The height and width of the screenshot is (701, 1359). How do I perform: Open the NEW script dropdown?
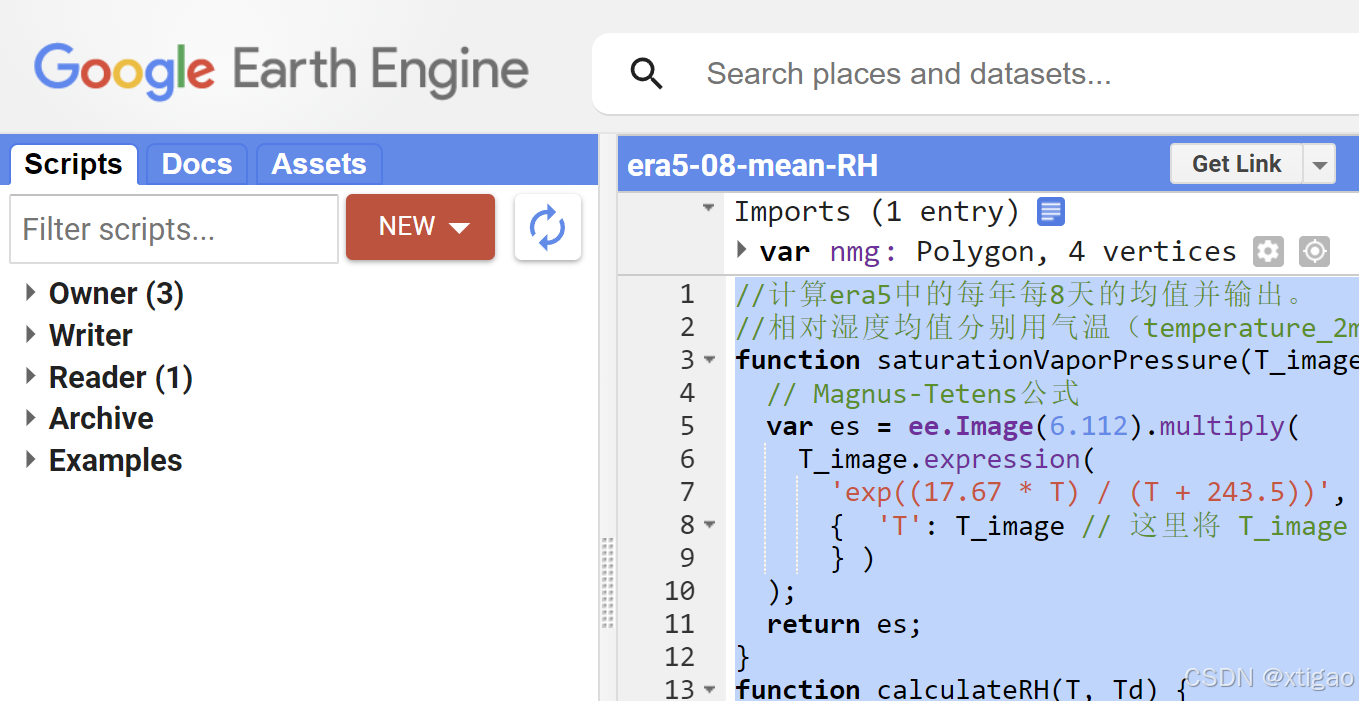click(421, 227)
